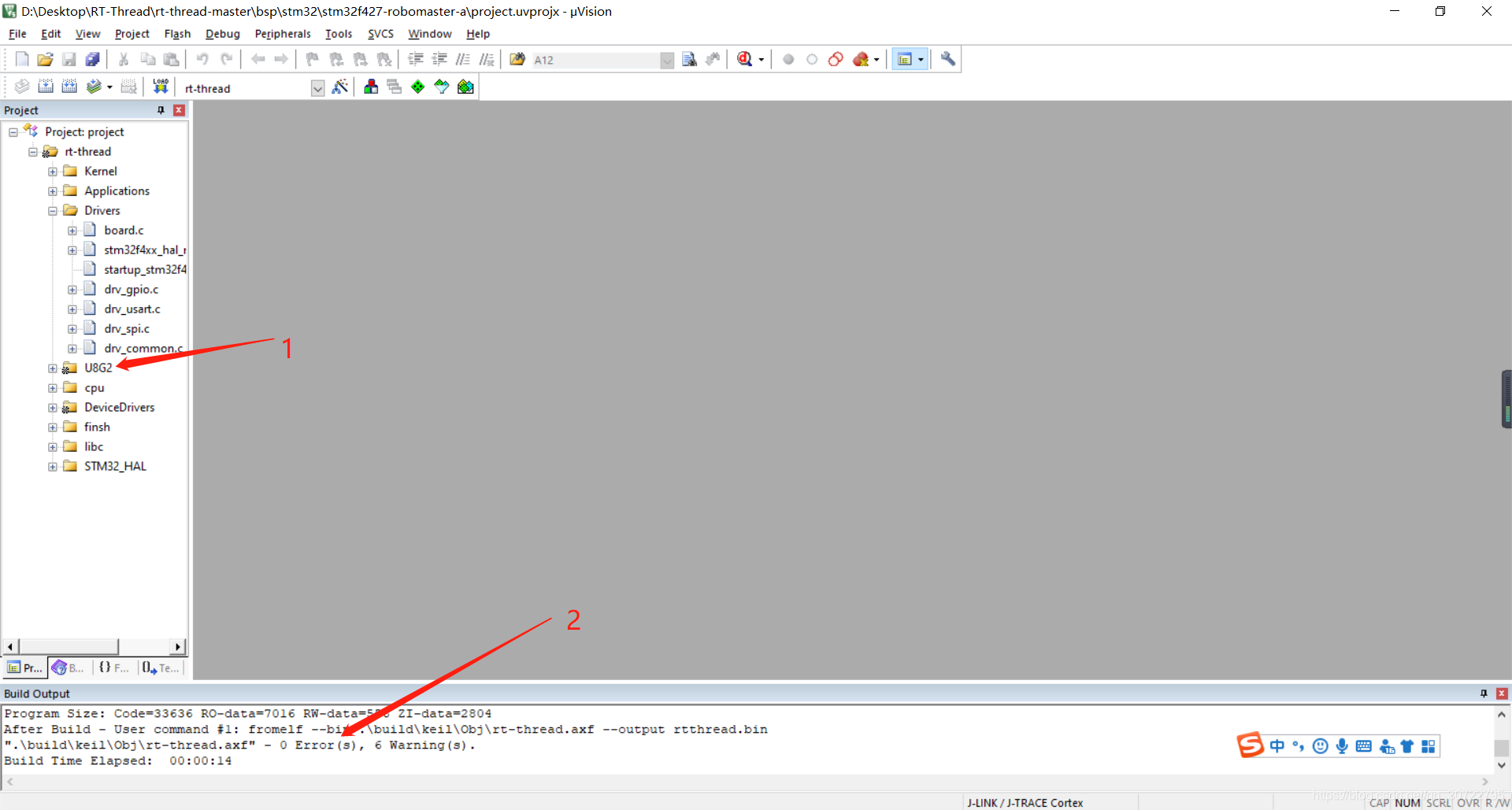Navigate forwards arrow icon
Screen dimensions: 1512x810
(281, 59)
